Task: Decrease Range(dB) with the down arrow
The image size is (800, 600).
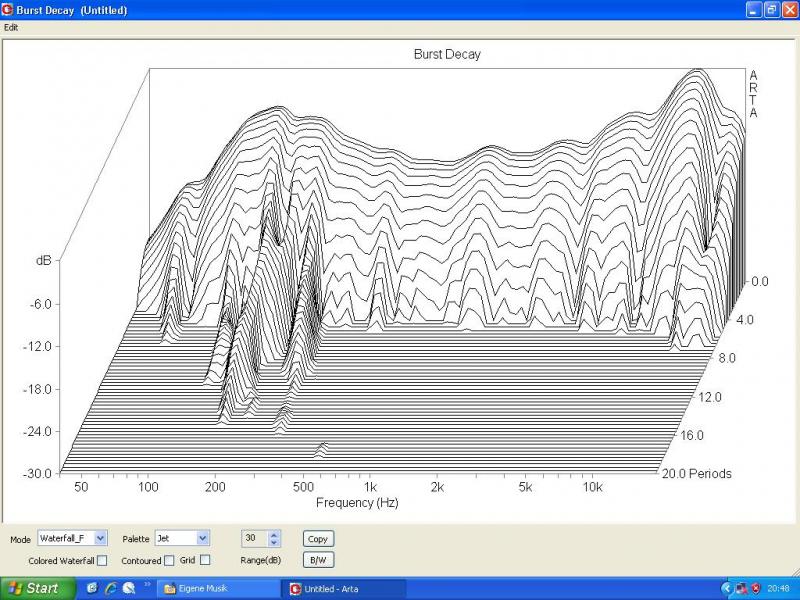Action: [275, 543]
